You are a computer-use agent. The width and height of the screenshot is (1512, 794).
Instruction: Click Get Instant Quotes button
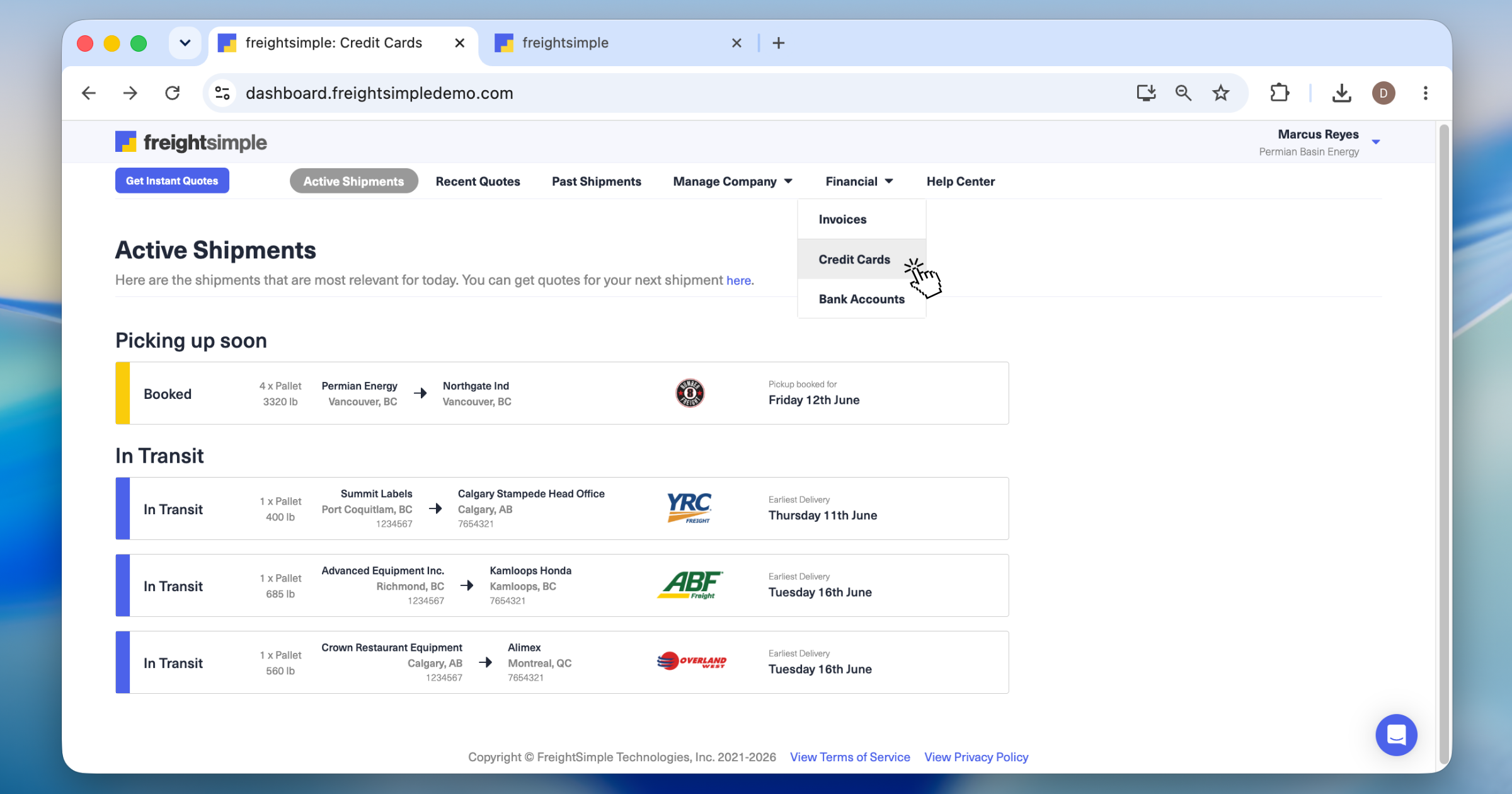click(172, 181)
